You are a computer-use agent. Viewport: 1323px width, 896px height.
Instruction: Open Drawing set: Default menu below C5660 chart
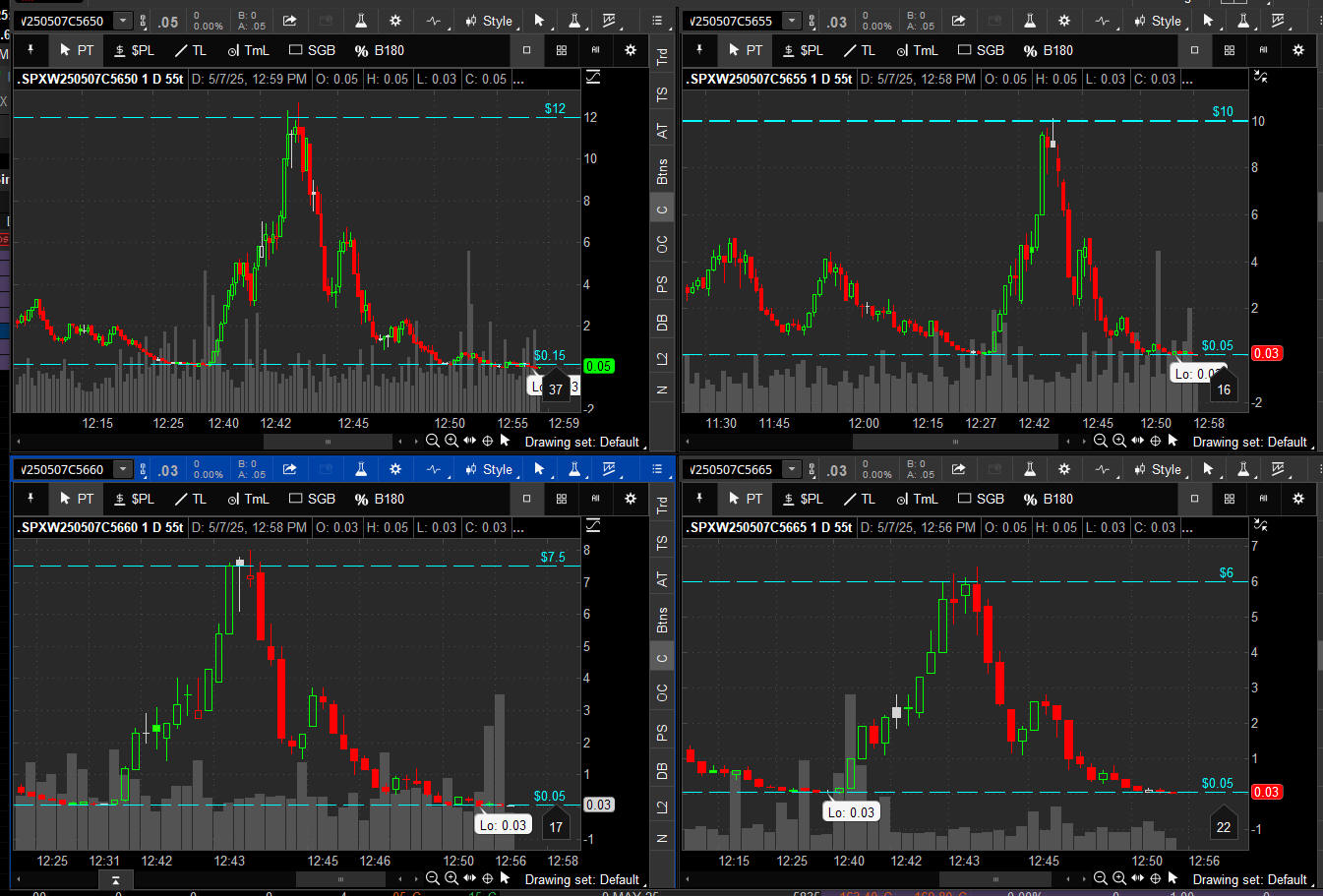pos(581,879)
